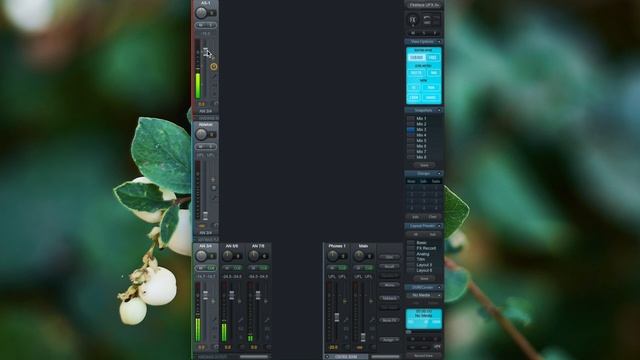
Task: Click the wrench icon on AN 5/6 channel
Action: [240, 320]
